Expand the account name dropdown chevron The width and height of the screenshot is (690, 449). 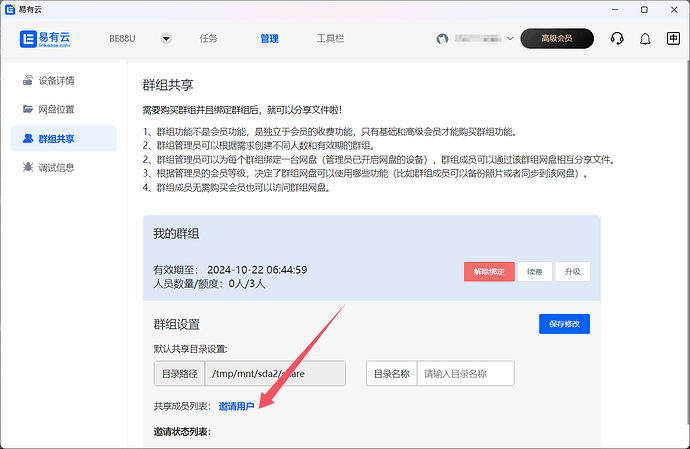[511, 39]
